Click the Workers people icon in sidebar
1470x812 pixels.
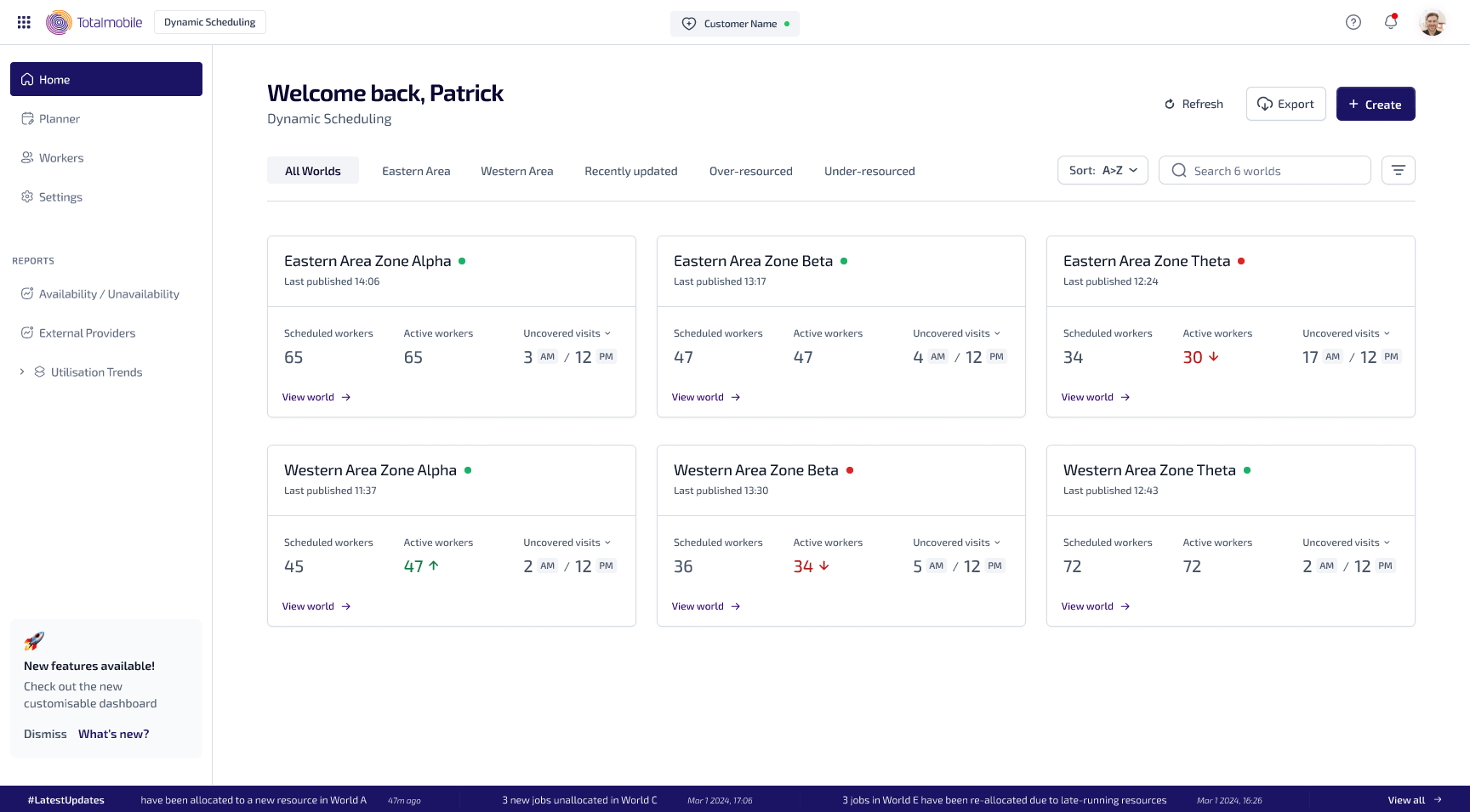click(x=27, y=158)
